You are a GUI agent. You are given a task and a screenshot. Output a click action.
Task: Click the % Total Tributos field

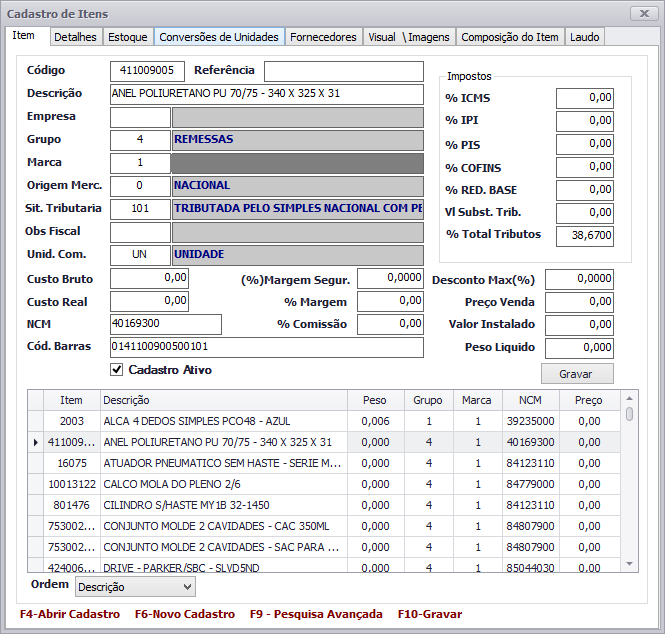pos(585,236)
